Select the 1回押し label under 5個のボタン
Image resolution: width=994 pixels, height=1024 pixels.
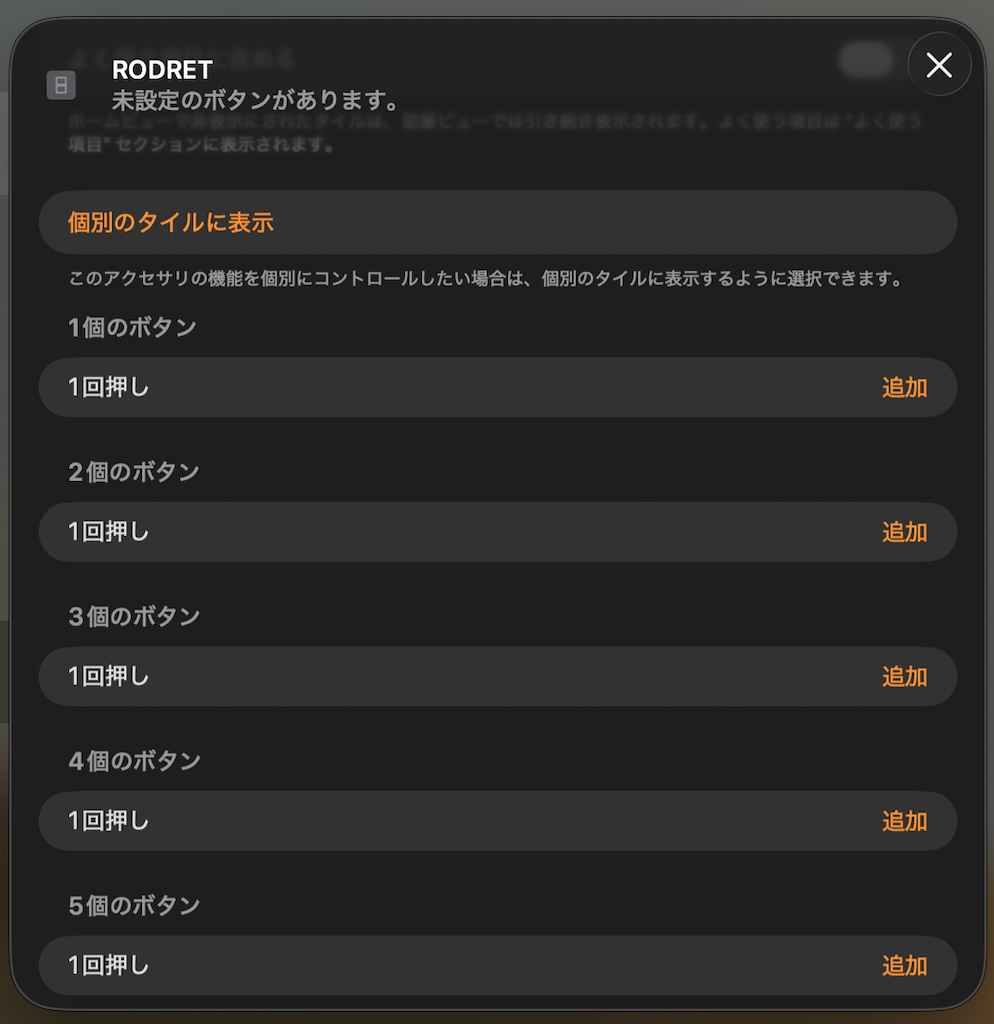(x=109, y=965)
